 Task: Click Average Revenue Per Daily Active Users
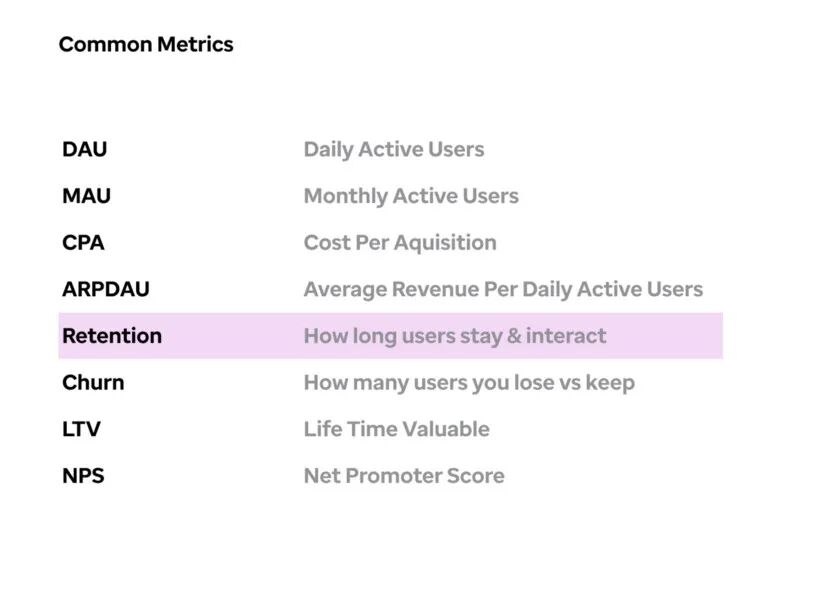[503, 290]
